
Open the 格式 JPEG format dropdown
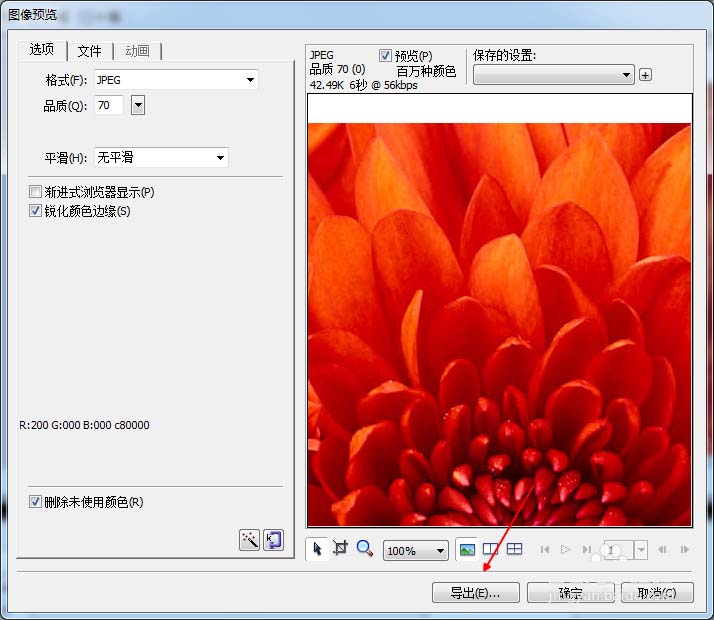point(249,80)
